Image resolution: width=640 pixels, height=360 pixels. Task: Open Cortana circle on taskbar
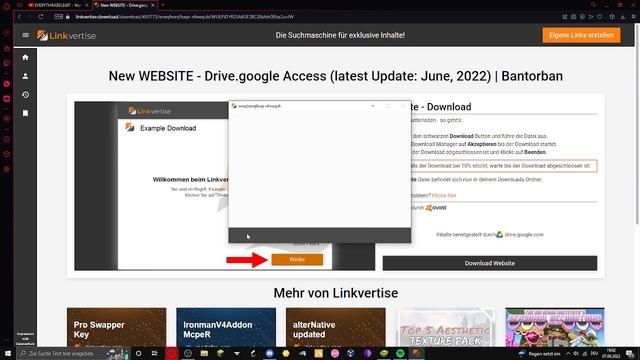point(138,353)
